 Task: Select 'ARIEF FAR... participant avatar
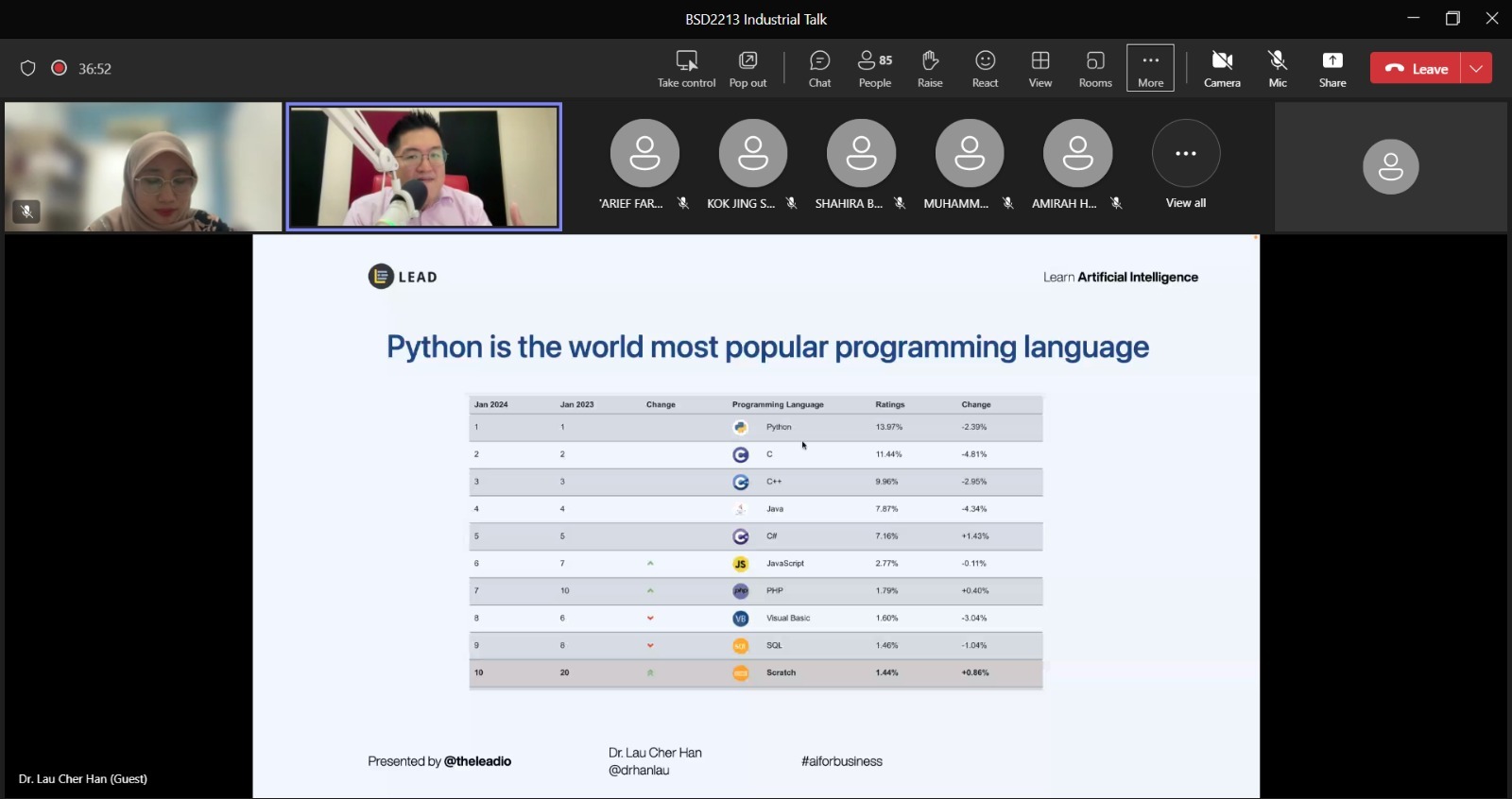644,153
